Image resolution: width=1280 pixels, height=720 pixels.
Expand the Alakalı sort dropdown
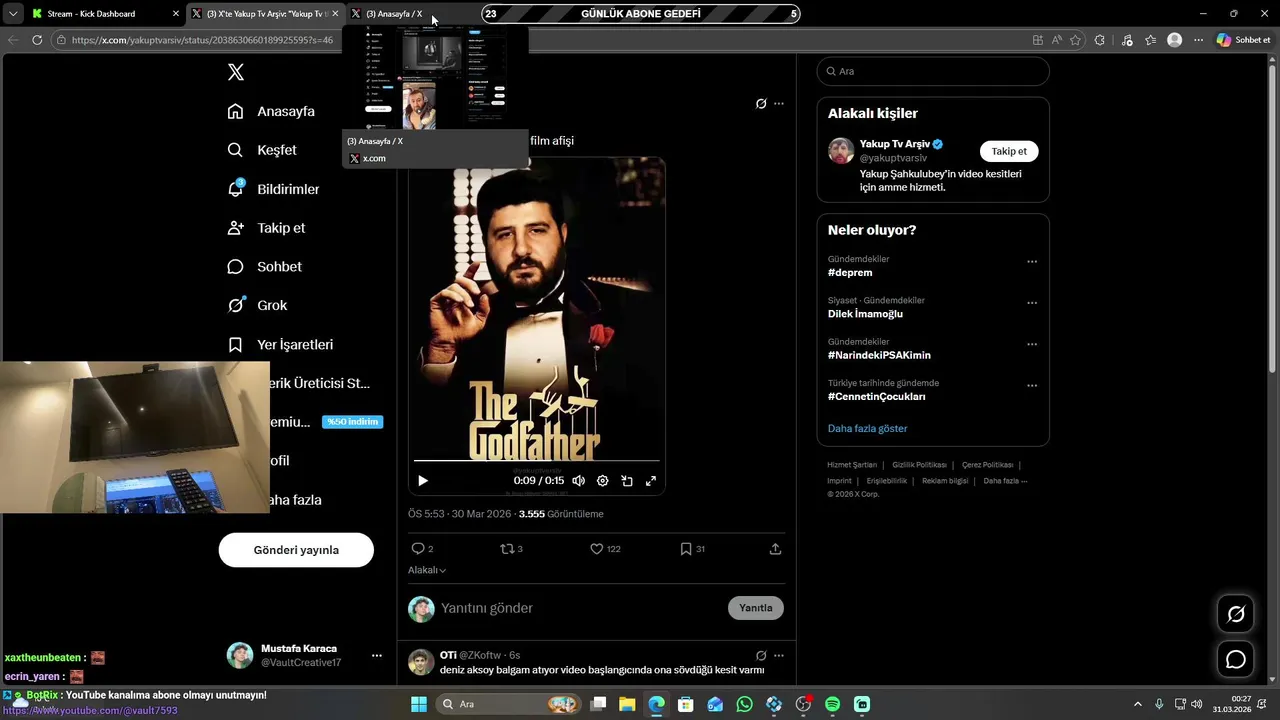pyautogui.click(x=427, y=570)
